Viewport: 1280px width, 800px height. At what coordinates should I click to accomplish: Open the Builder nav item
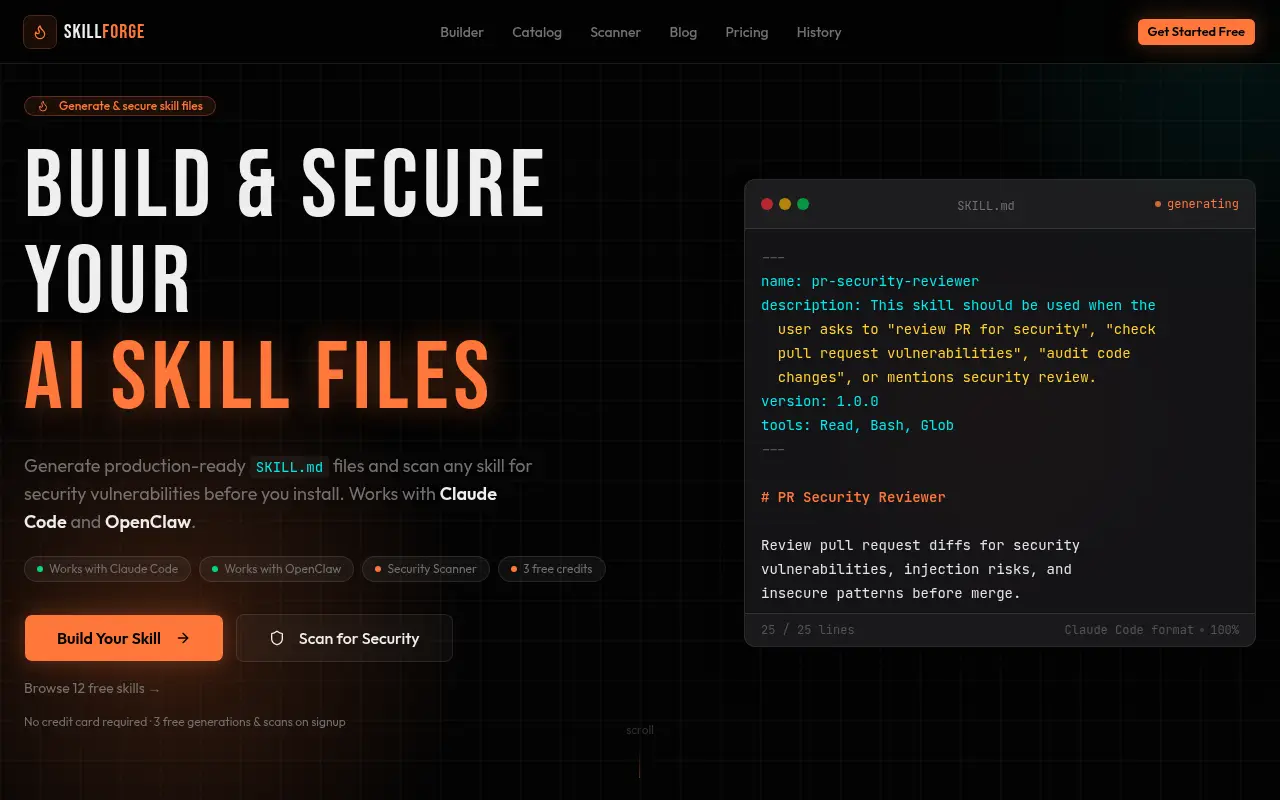(462, 32)
